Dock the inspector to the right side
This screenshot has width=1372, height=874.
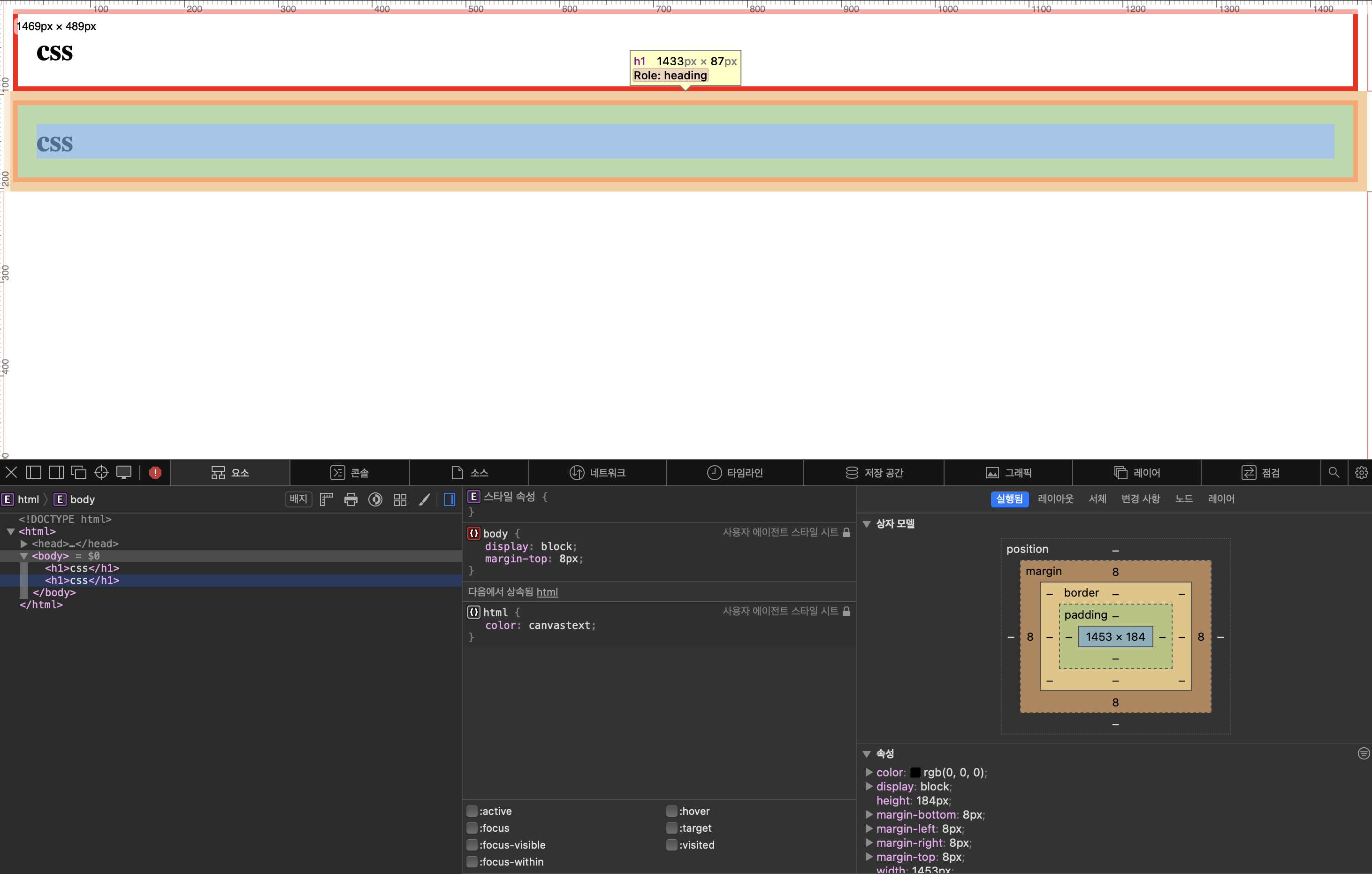[56, 472]
